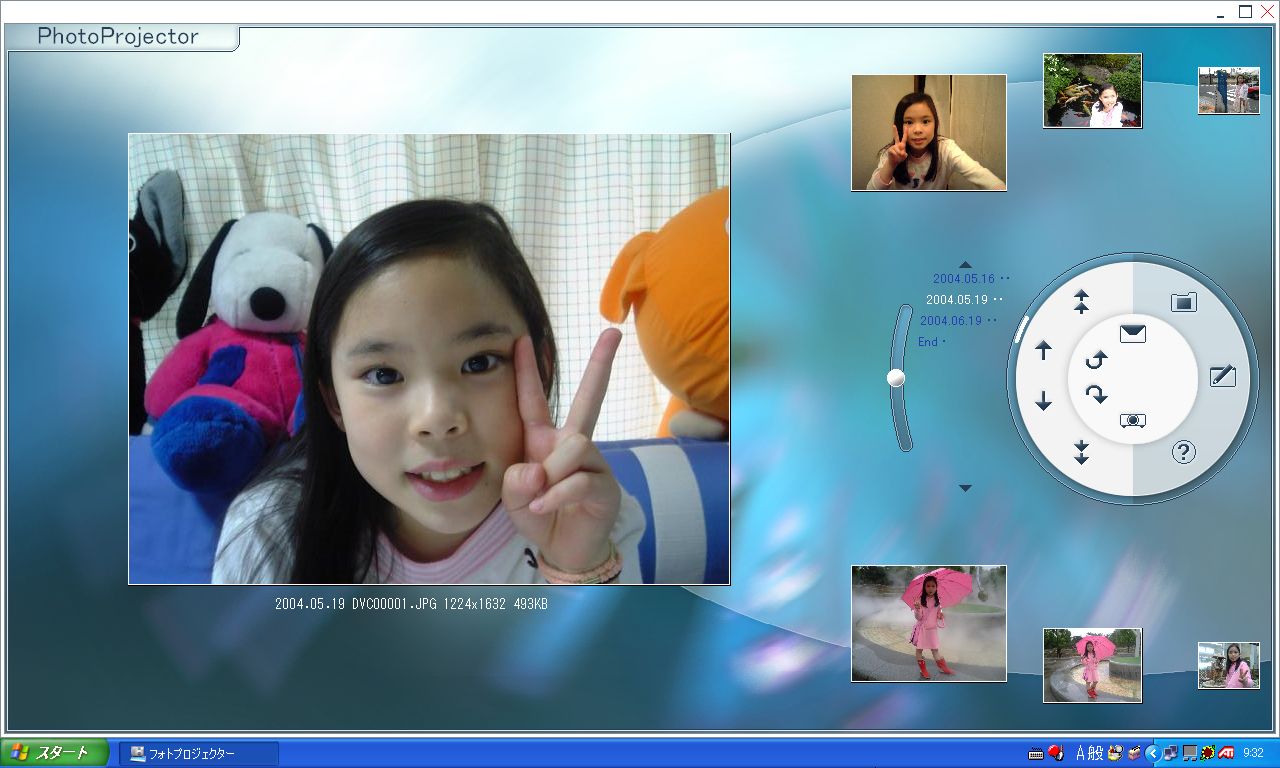Jump up with the double up arrow
The image size is (1280, 768).
[x=1081, y=302]
